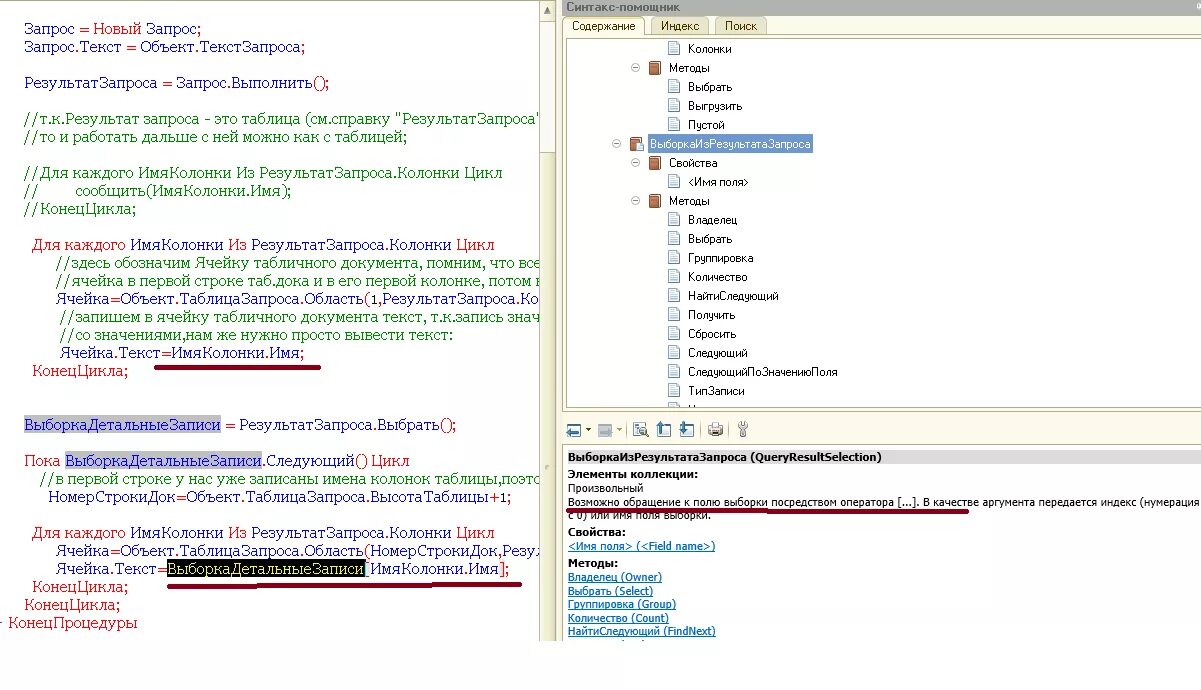Click the find-in-tree magnifier icon

point(640,430)
